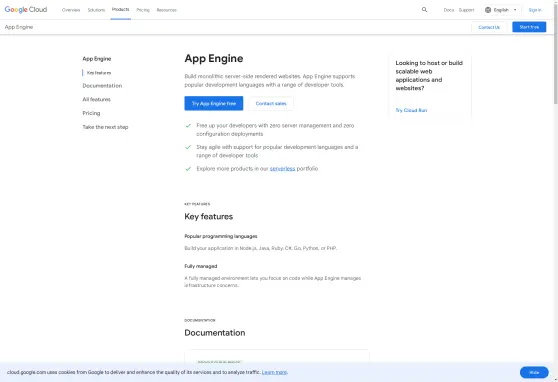Click the App Engine main heading

[214, 58]
